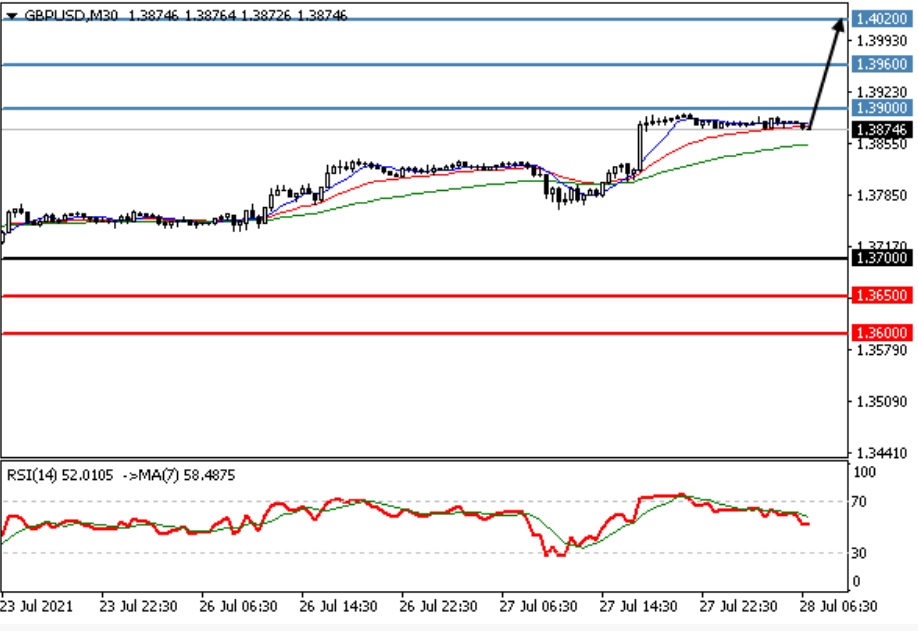The width and height of the screenshot is (918, 631).
Task: Select the black 1.37000 level label
Action: click(882, 258)
